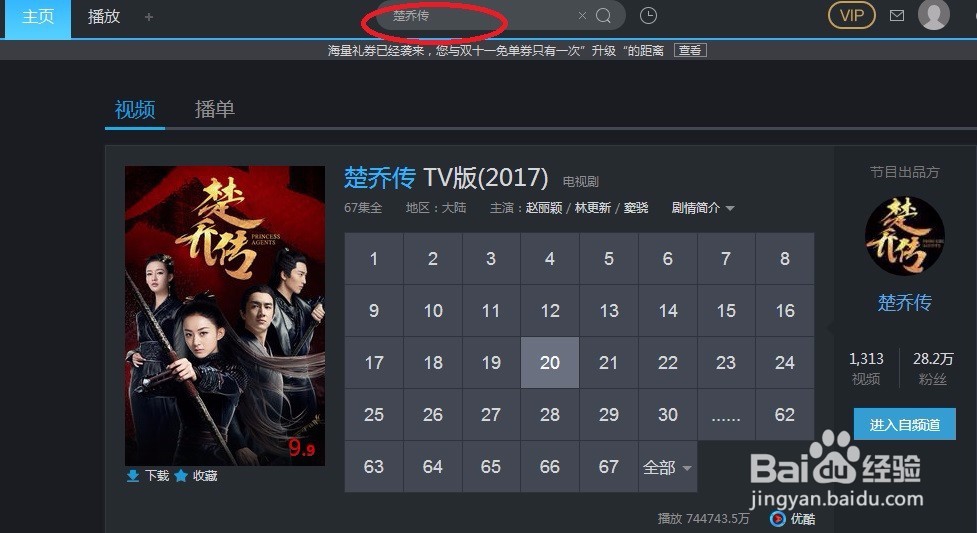This screenshot has height=533, width=977.
Task: Switch to the 播单 tab
Action: (x=214, y=109)
